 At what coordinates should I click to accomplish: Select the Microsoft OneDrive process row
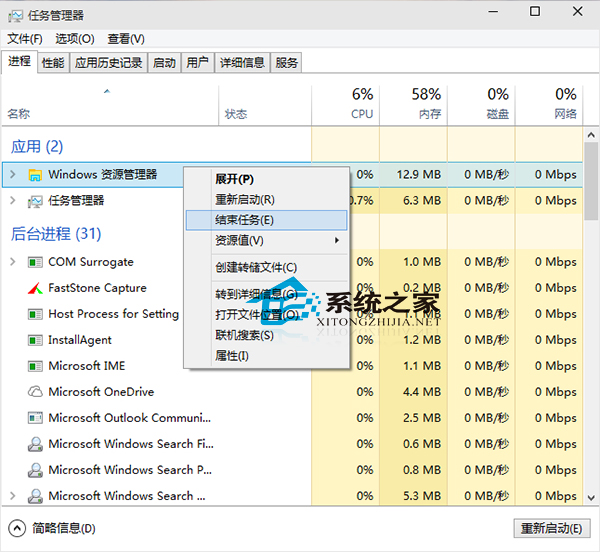[292, 392]
